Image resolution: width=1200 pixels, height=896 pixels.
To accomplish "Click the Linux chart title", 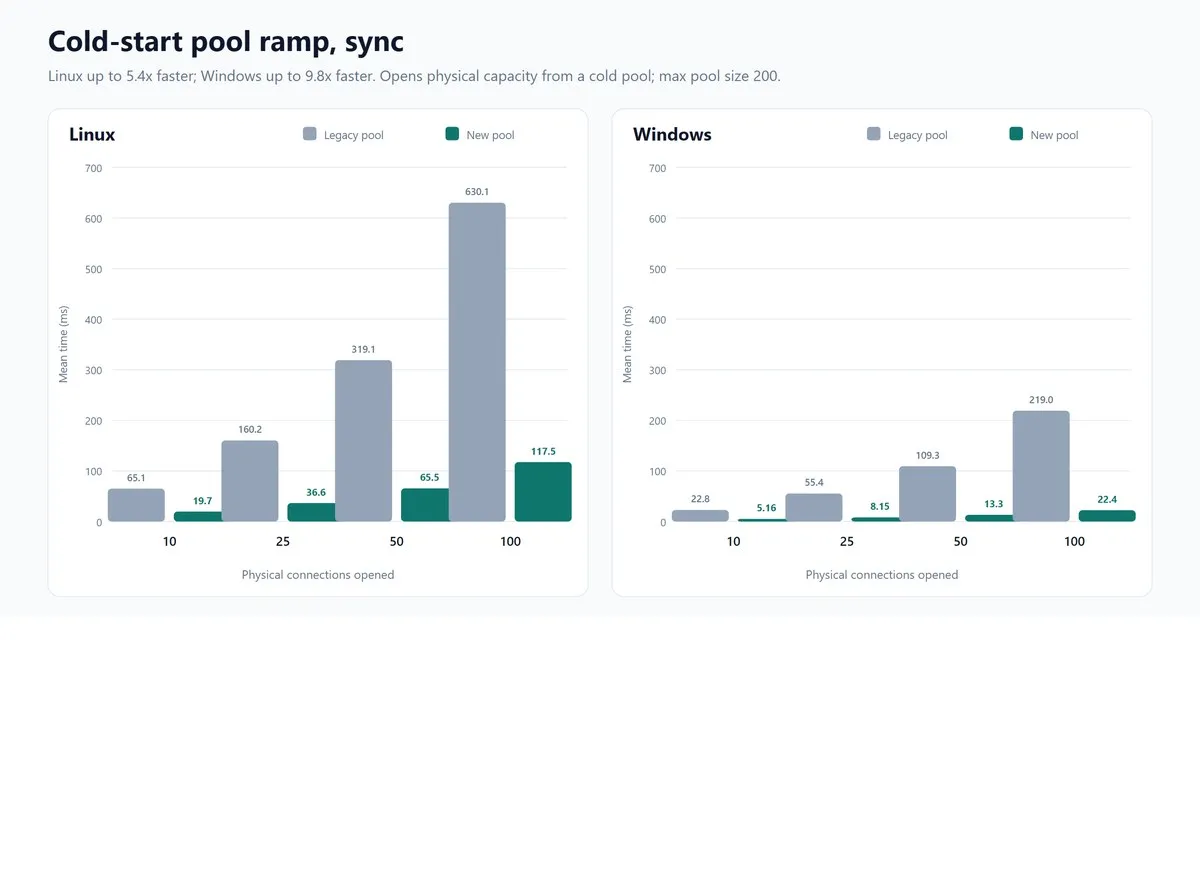I will coord(92,134).
